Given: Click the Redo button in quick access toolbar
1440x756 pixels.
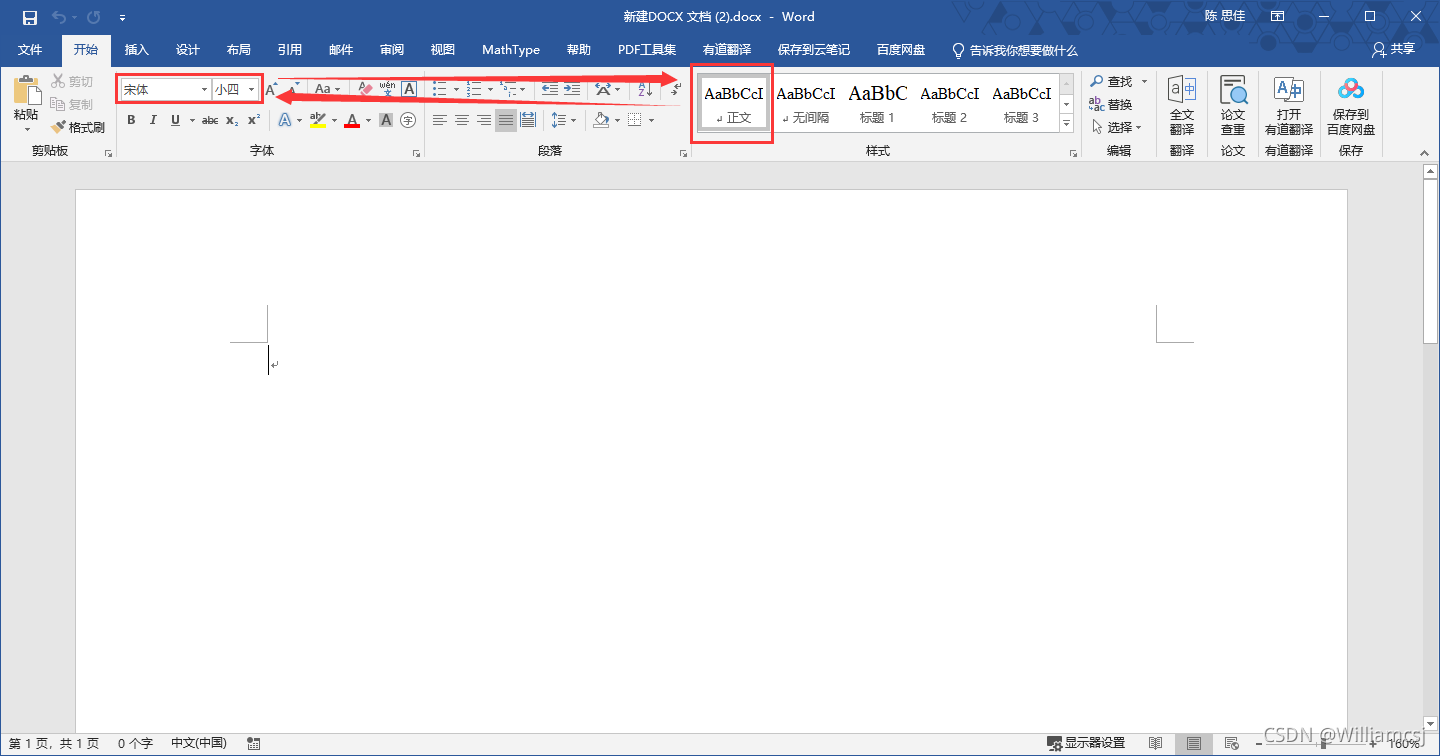Looking at the screenshot, I should [x=93, y=17].
